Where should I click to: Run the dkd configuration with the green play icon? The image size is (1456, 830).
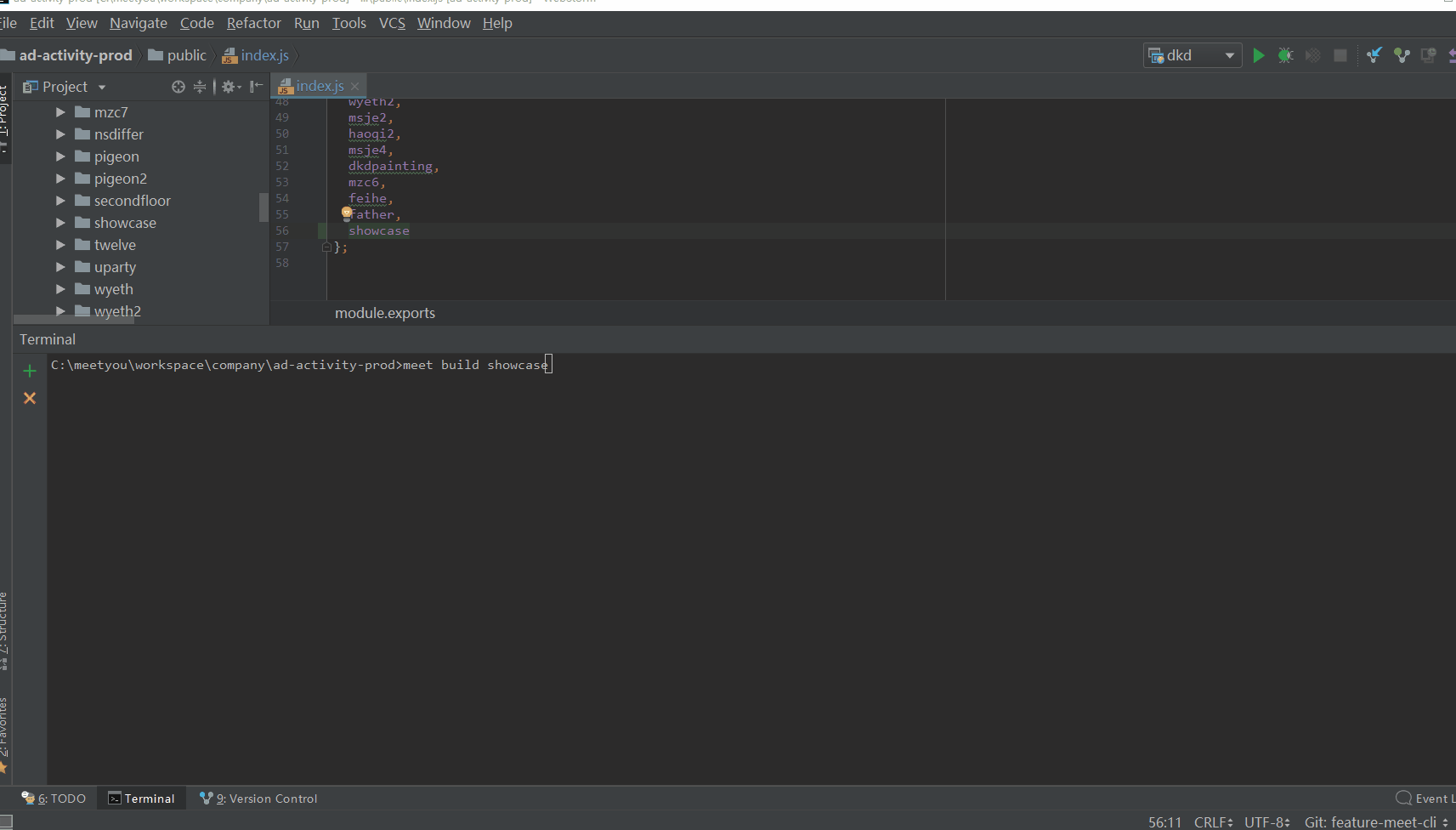(1259, 55)
